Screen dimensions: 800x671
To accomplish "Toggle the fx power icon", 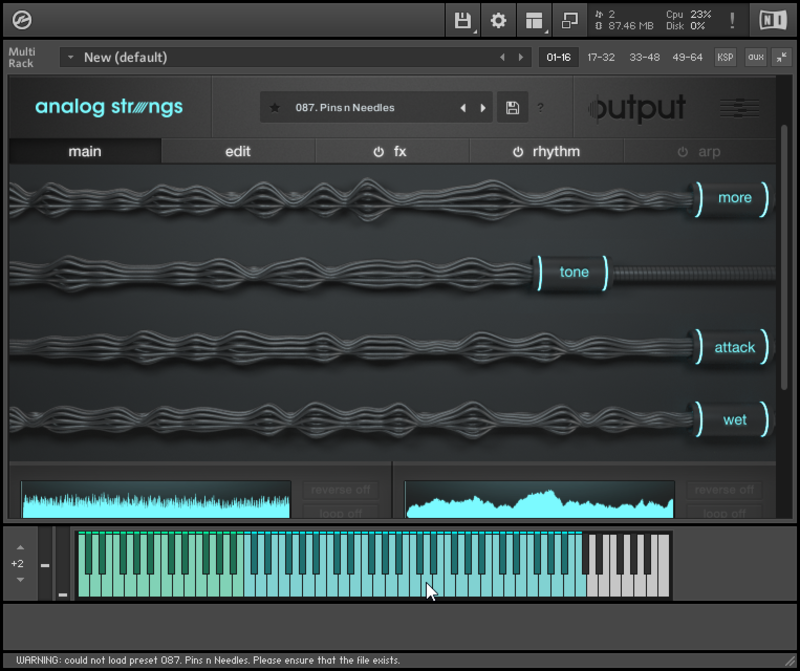I will (379, 152).
